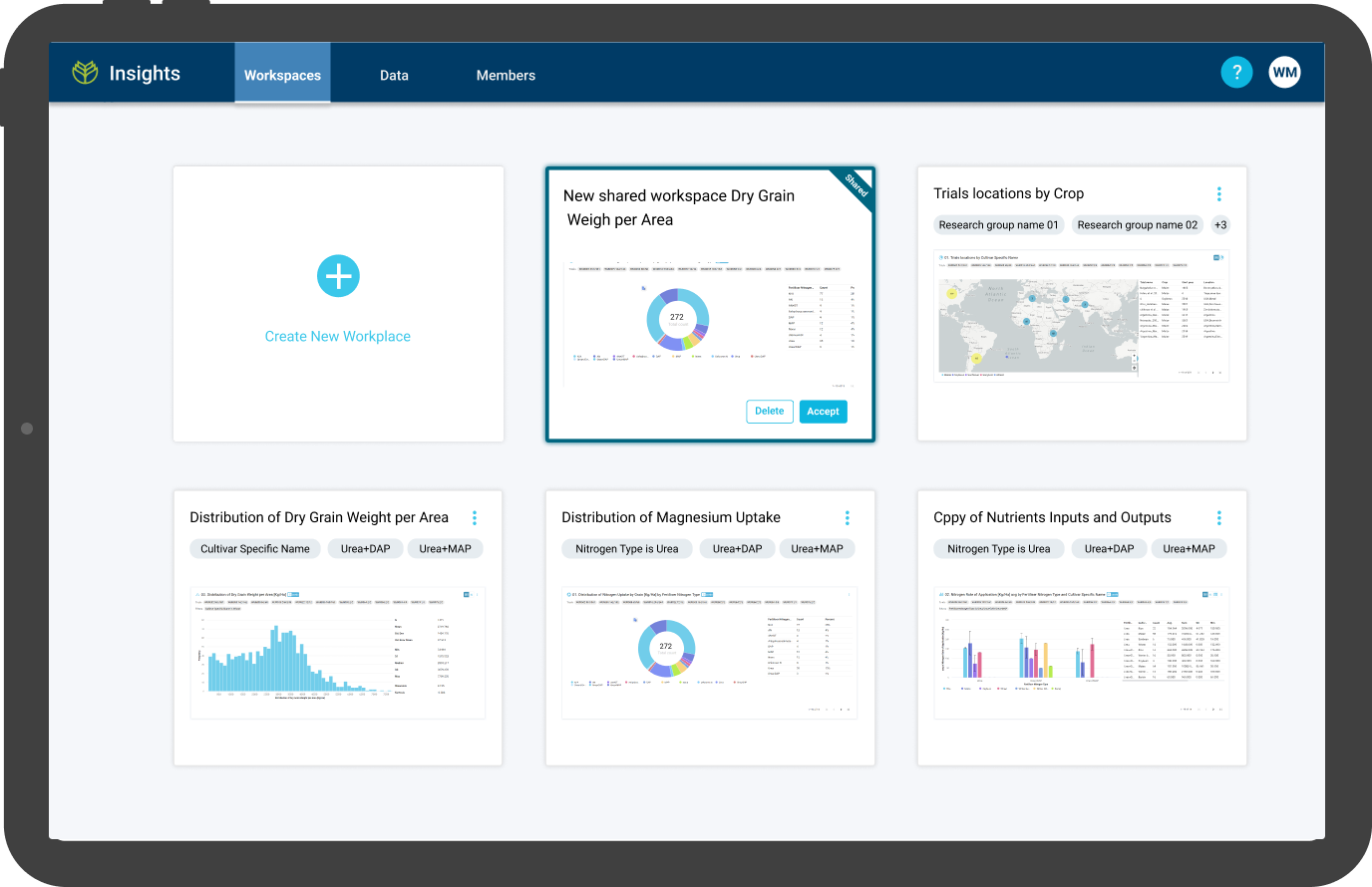
Task: Click Urea+MAP tag in Magnesium Uptake card
Action: coord(817,549)
